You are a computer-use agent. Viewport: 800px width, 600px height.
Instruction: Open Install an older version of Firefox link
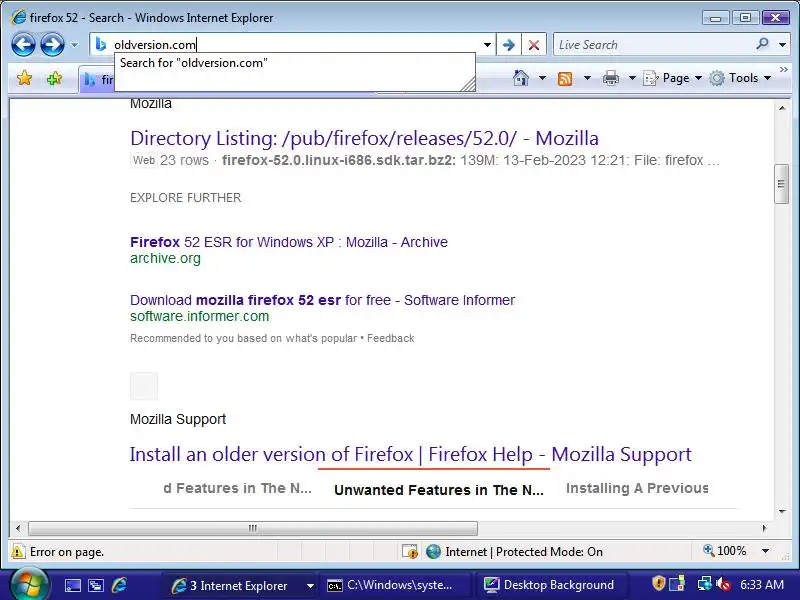tap(411, 454)
